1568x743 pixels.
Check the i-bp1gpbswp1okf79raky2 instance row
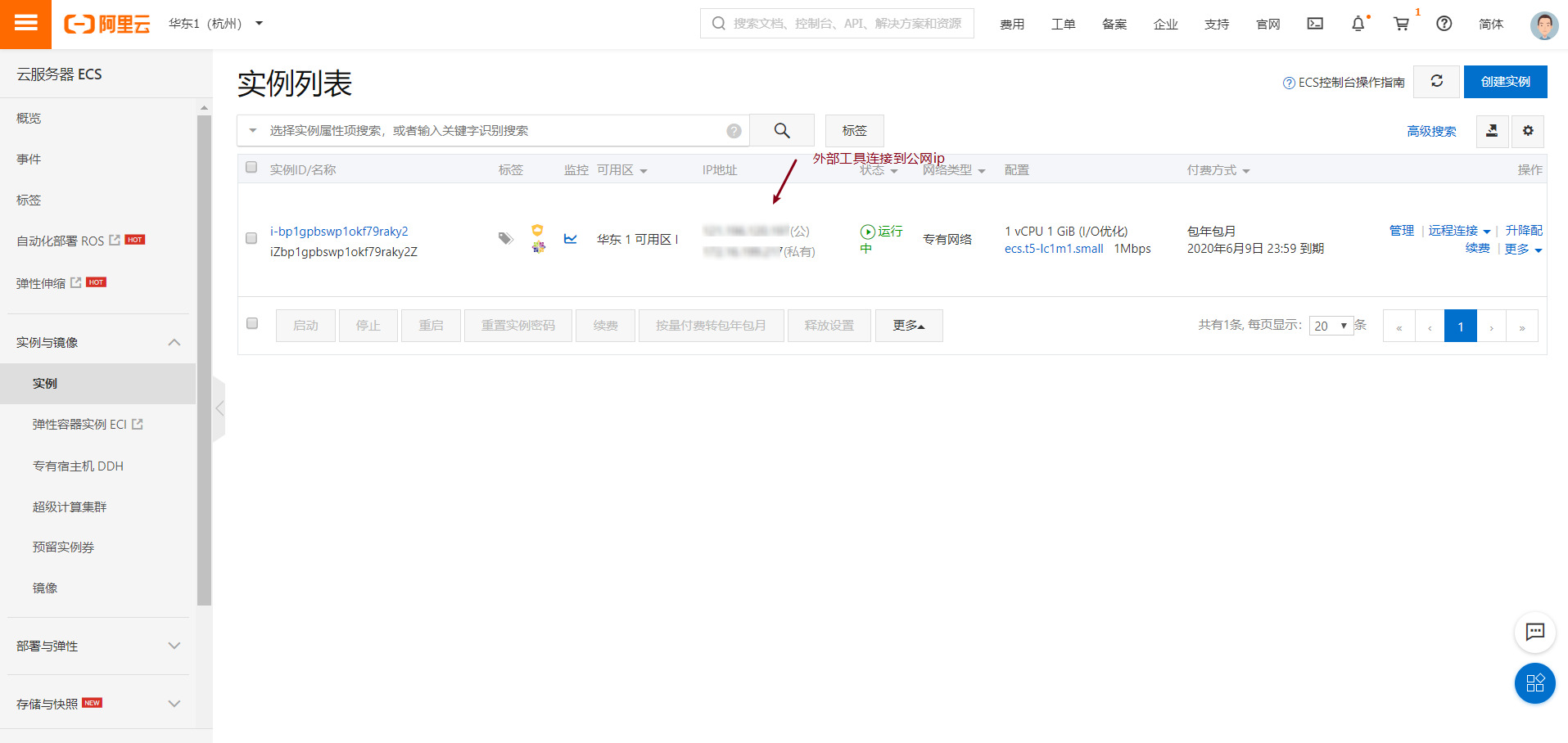click(251, 238)
